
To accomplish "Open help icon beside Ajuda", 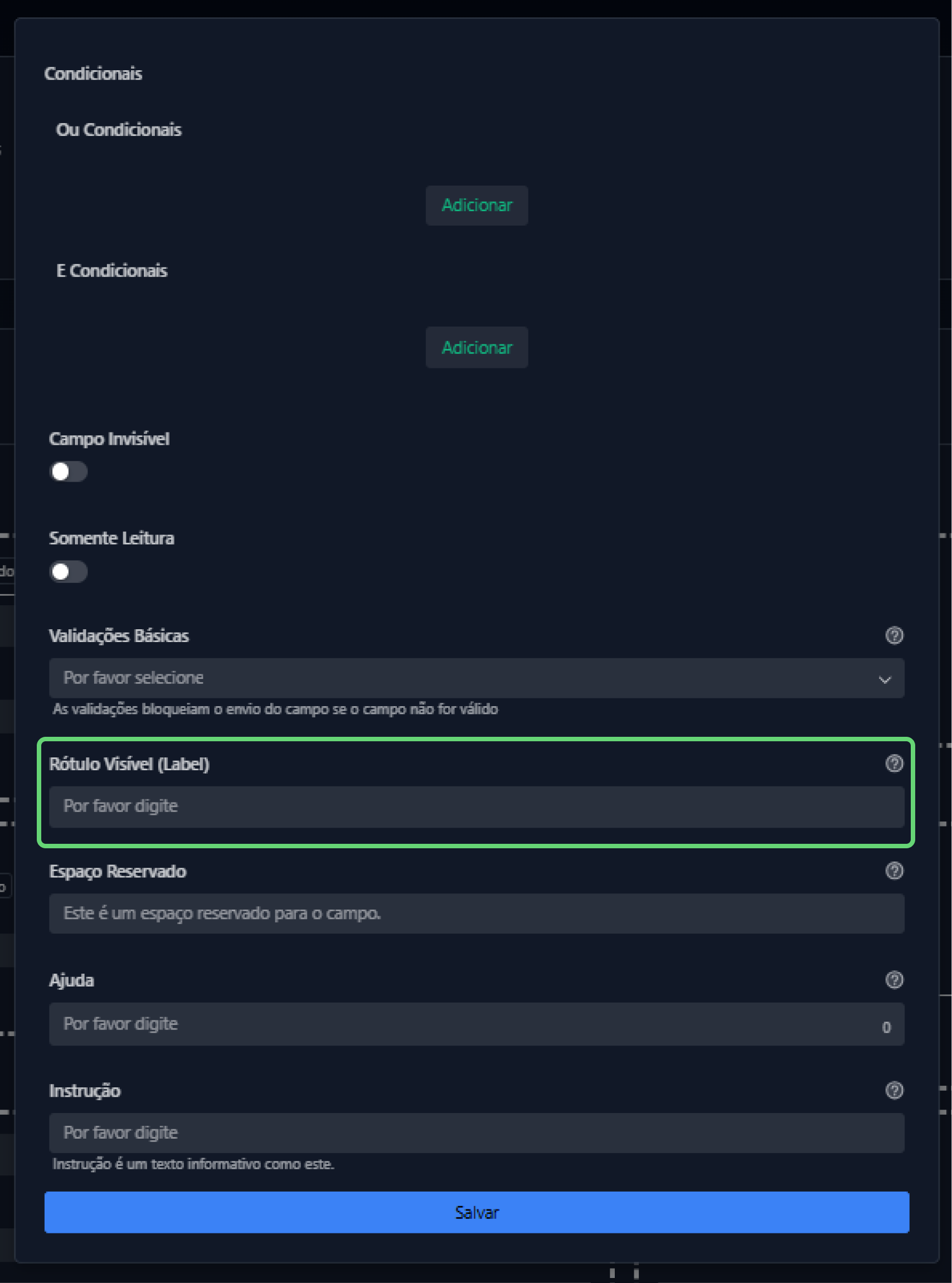I will click(x=894, y=979).
